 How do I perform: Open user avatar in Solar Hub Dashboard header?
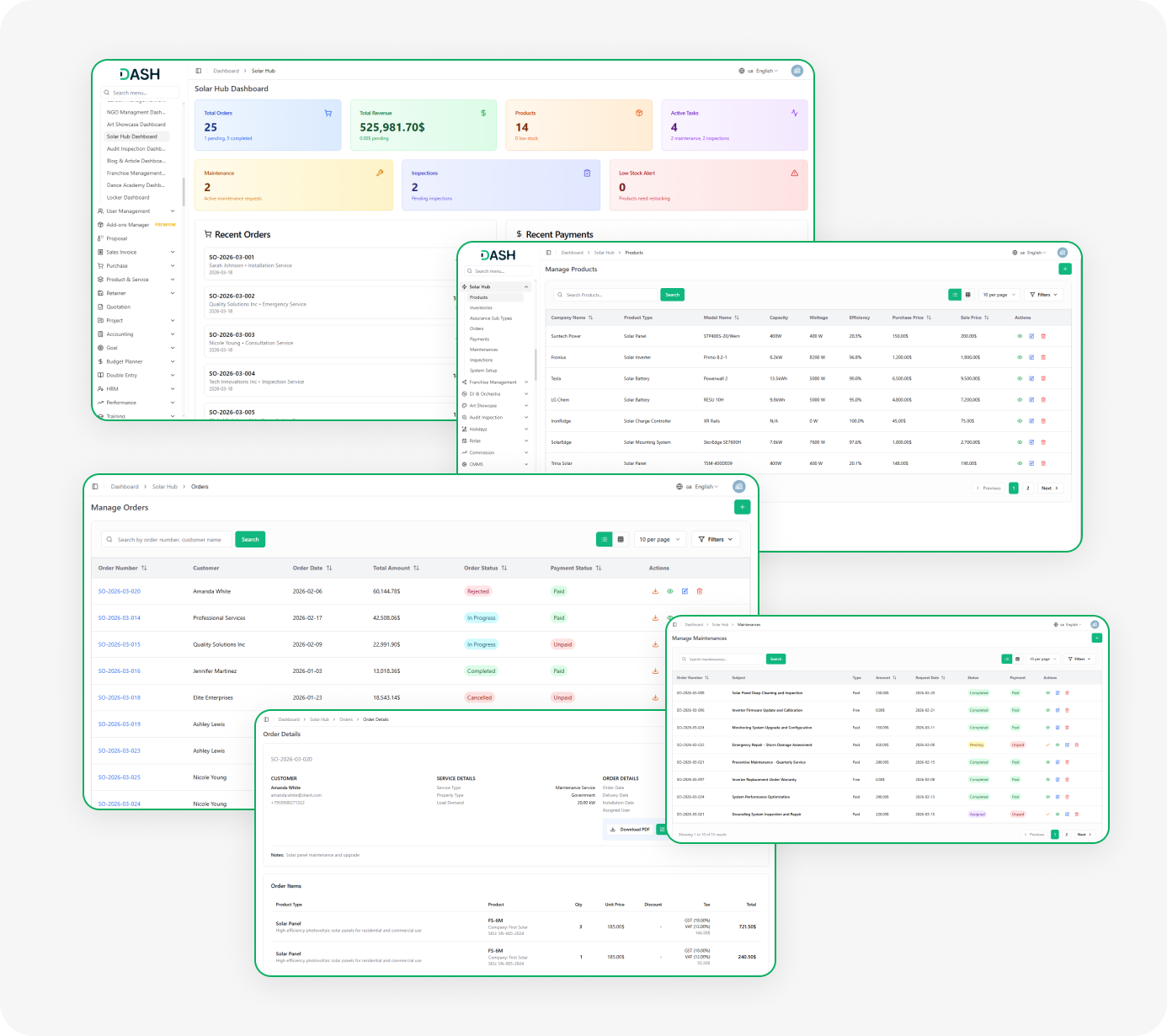tap(797, 71)
